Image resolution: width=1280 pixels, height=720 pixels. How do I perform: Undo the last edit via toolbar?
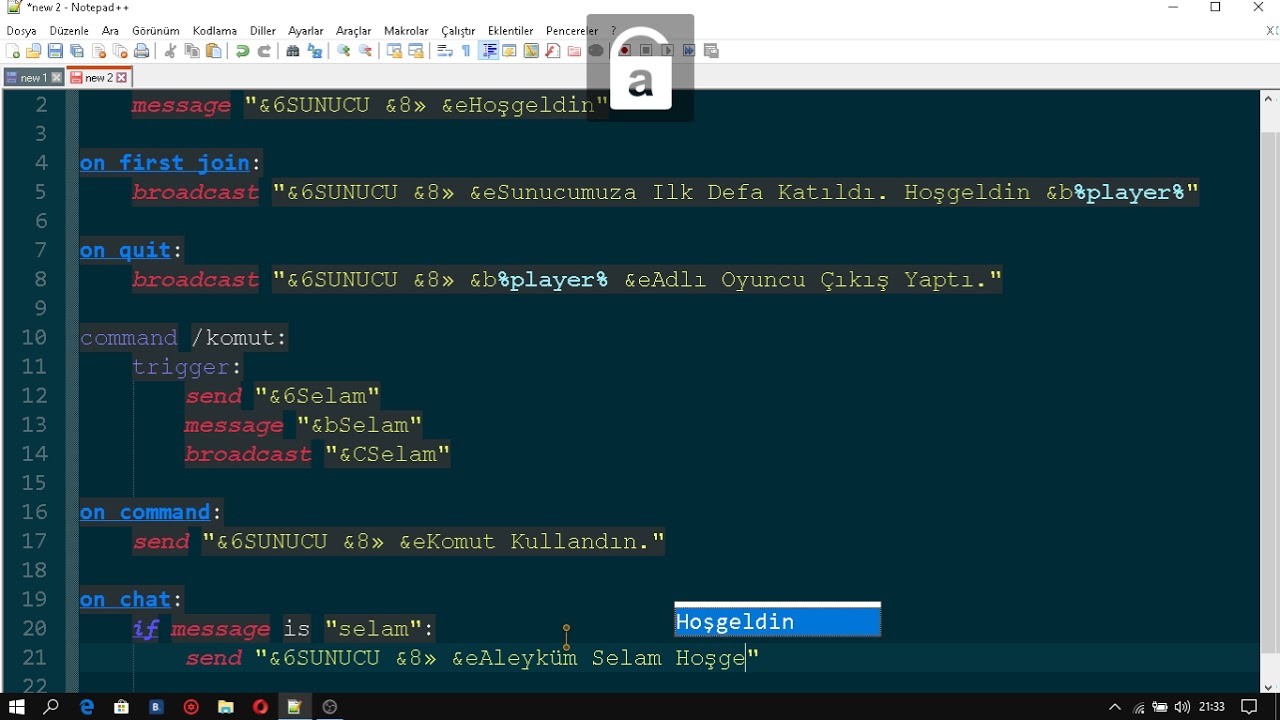242,51
